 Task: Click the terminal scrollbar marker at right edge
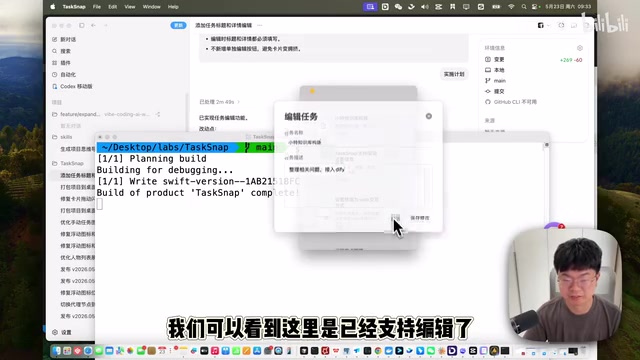click(x=547, y=145)
